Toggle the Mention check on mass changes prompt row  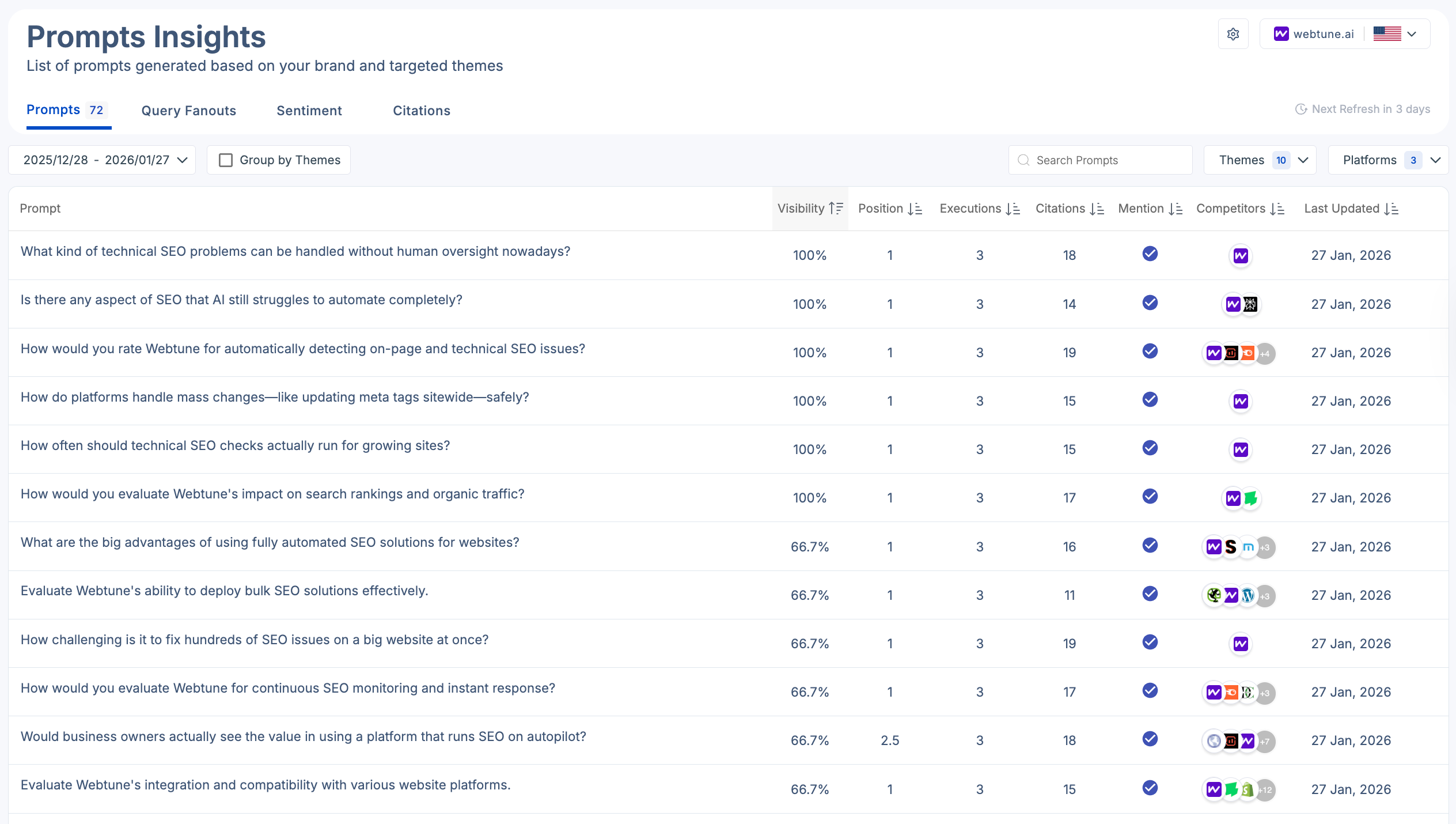[x=1150, y=399]
